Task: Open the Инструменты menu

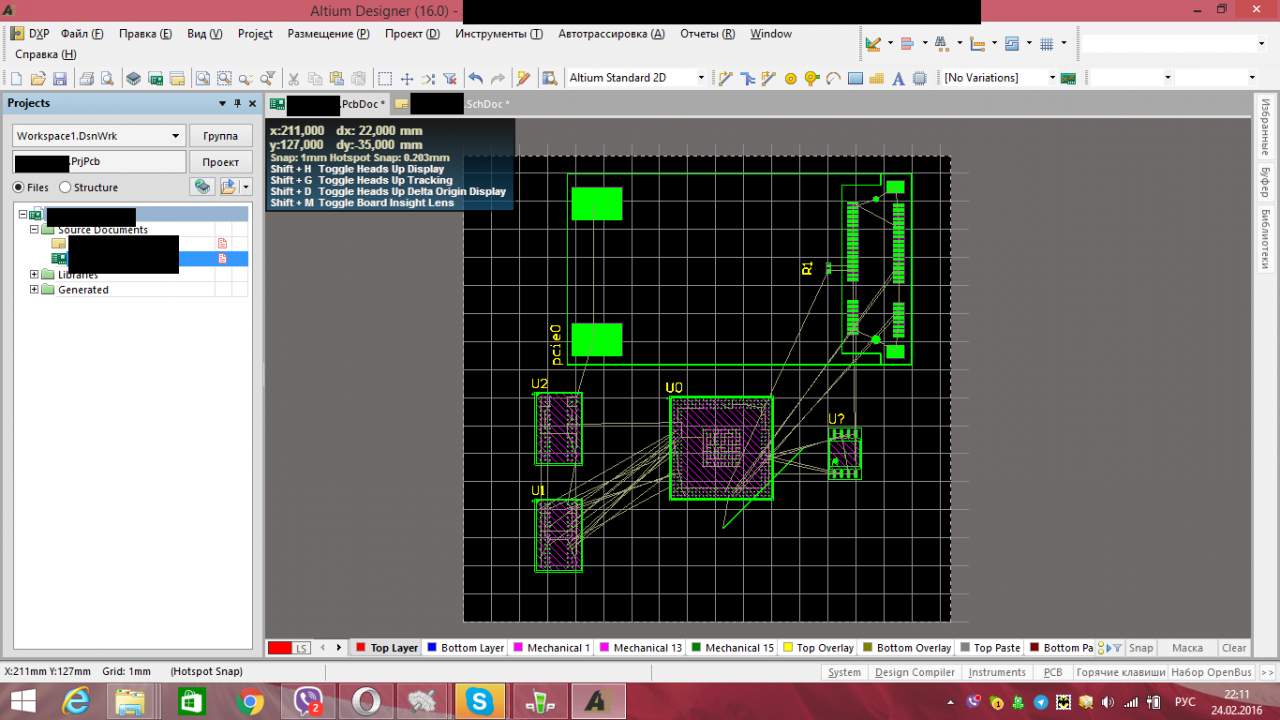Action: [498, 34]
